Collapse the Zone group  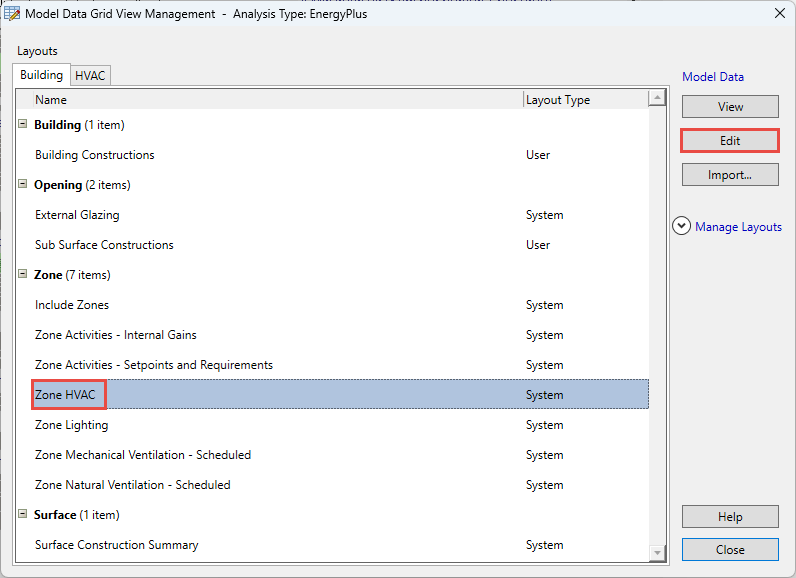(x=23, y=275)
